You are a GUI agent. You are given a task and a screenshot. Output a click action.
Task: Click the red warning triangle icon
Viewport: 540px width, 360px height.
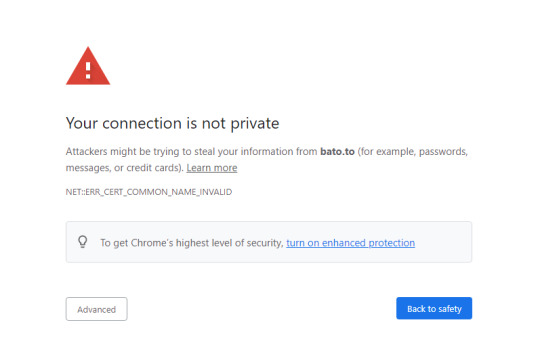pyautogui.click(x=88, y=66)
